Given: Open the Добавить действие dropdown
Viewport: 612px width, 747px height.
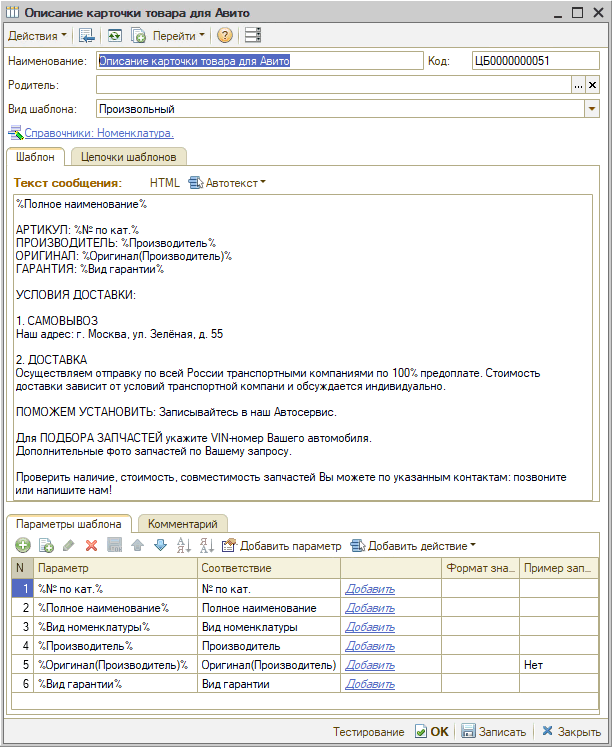Looking at the screenshot, I should pos(413,546).
